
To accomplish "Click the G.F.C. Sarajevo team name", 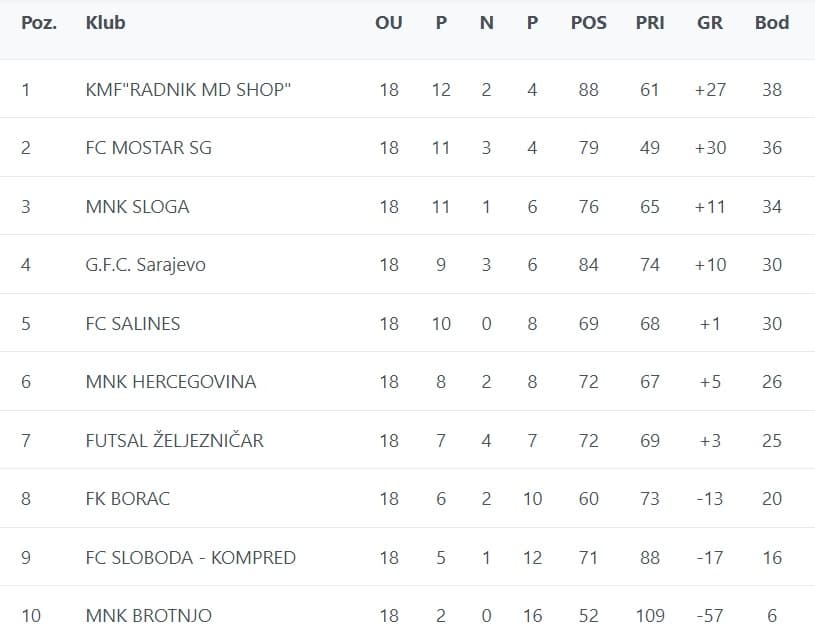I will click(146, 265).
